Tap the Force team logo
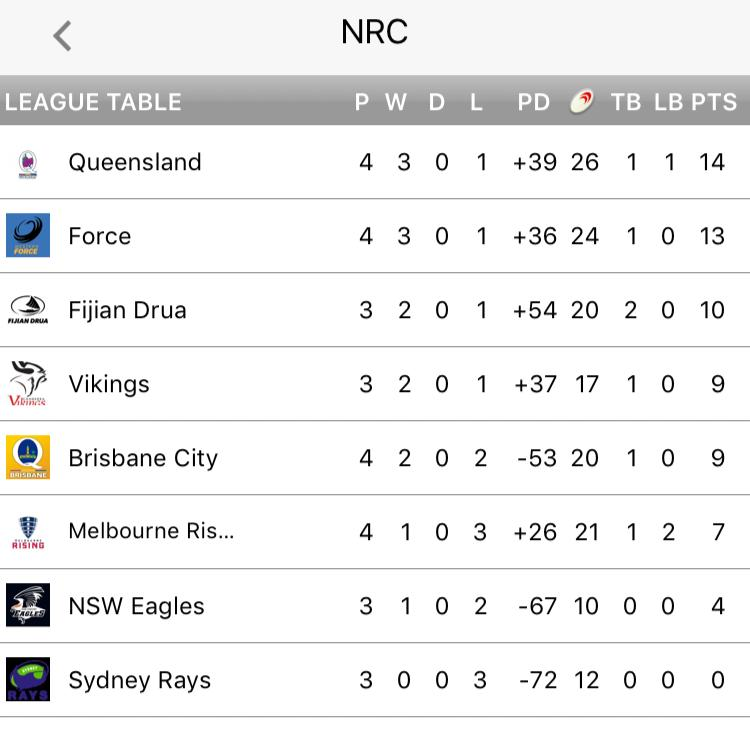Screen dimensions: 750x747 point(28,236)
